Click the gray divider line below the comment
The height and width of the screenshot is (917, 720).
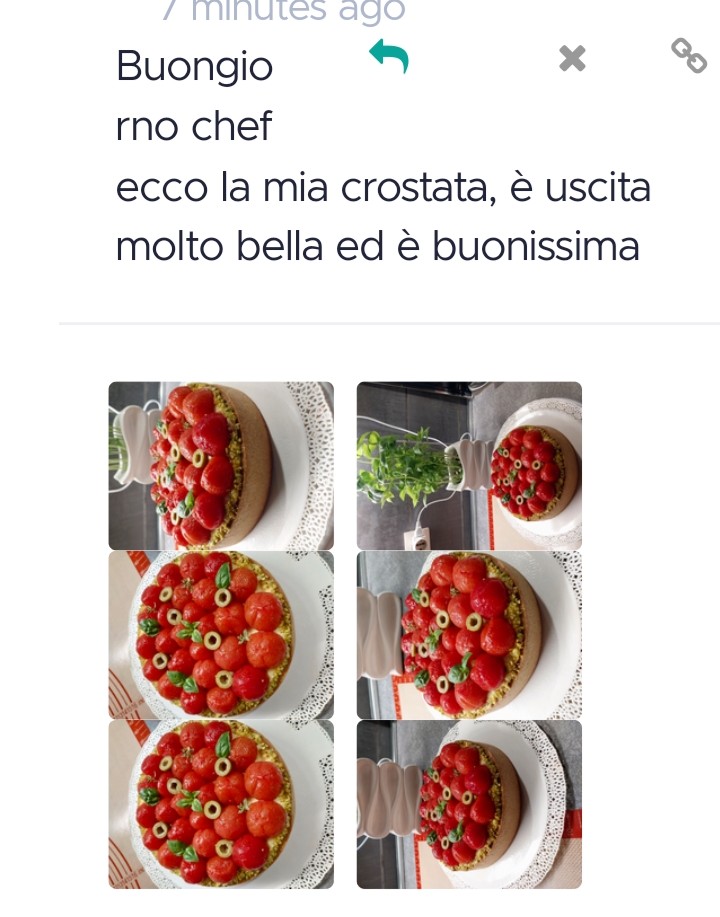coord(389,323)
